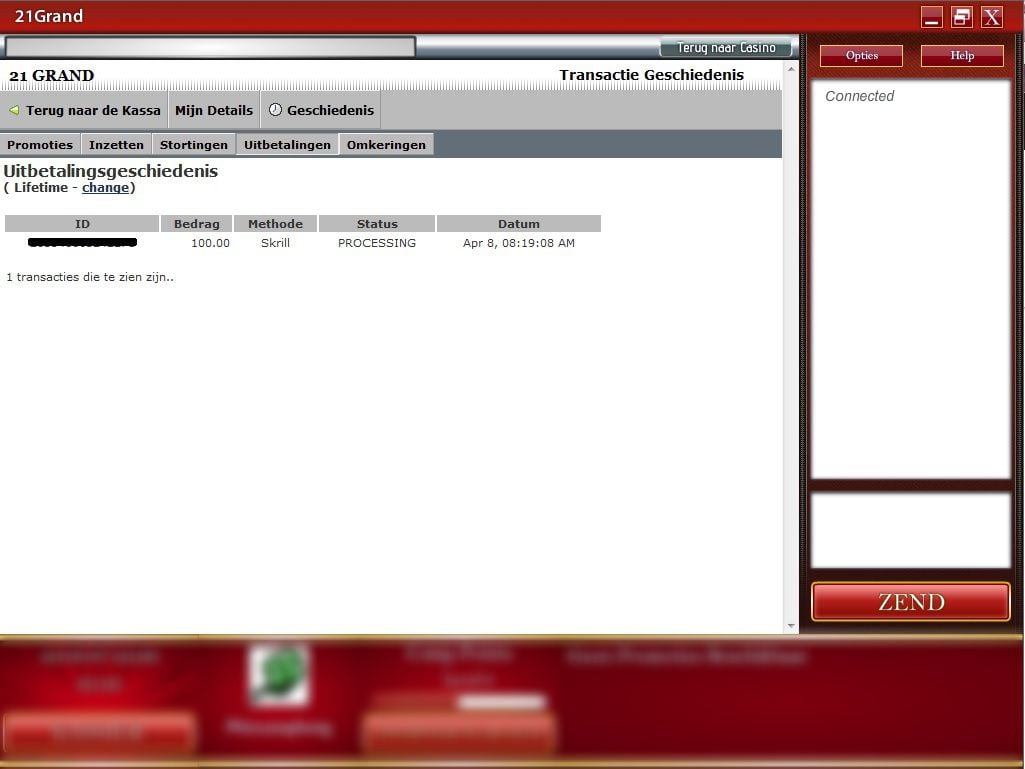Click the Methode column header
This screenshot has width=1025, height=769.
pos(275,224)
